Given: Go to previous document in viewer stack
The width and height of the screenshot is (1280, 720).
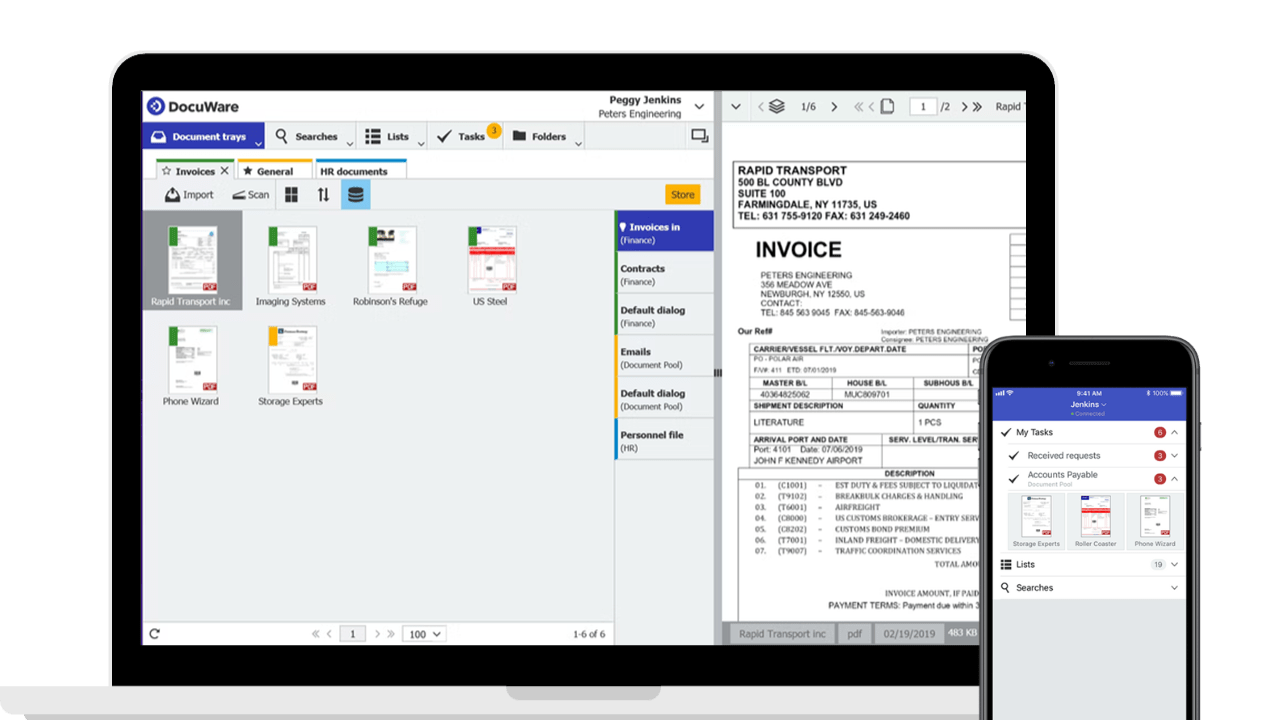Looking at the screenshot, I should [760, 106].
